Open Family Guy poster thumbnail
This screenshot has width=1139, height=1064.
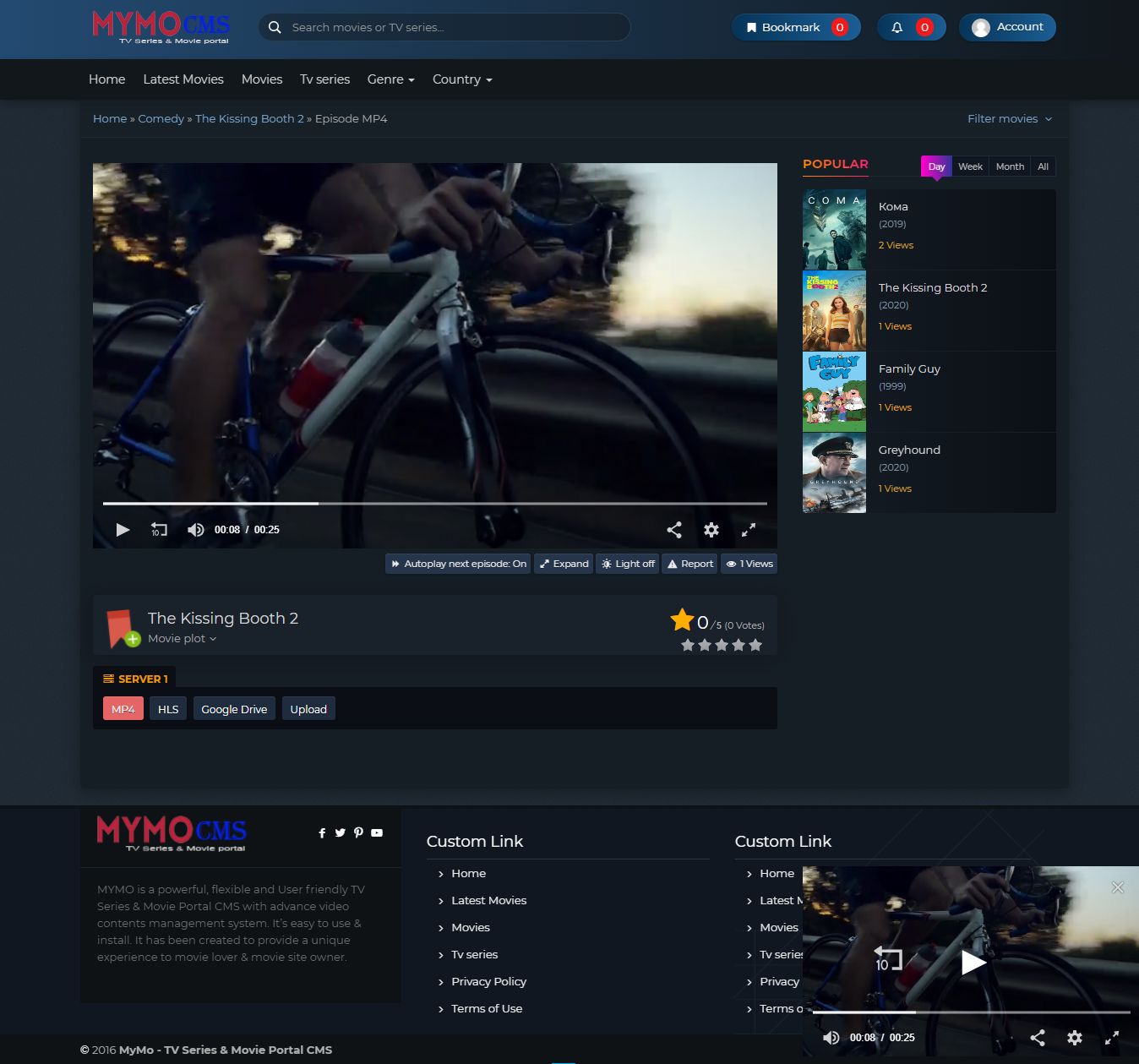pyautogui.click(x=834, y=392)
